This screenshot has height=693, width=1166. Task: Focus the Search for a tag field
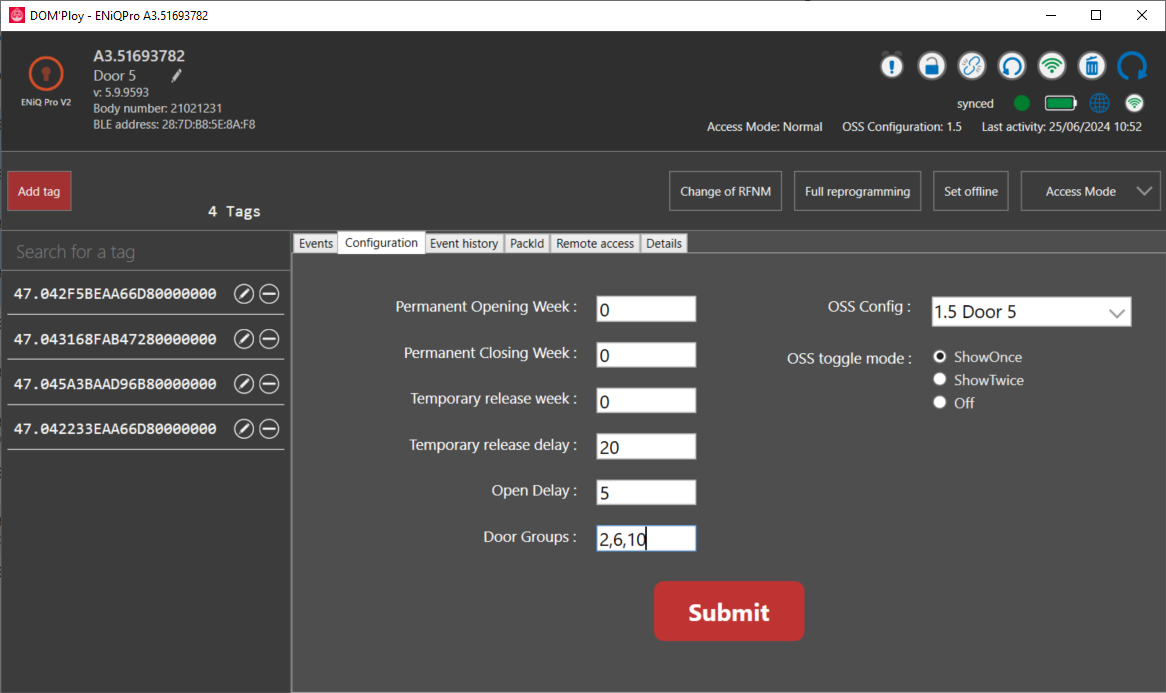(x=146, y=252)
